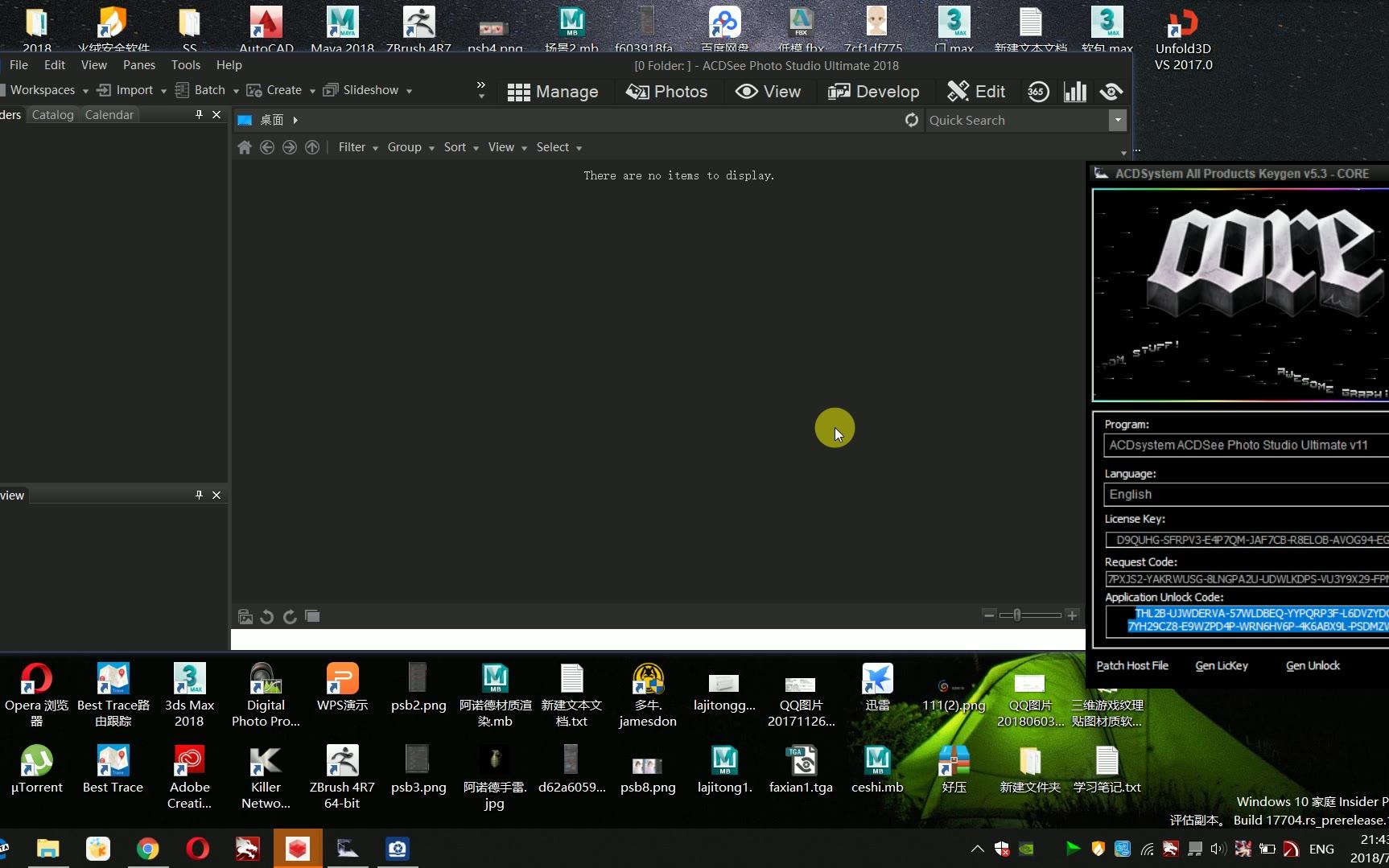Go back with the left arrow icon

[267, 147]
